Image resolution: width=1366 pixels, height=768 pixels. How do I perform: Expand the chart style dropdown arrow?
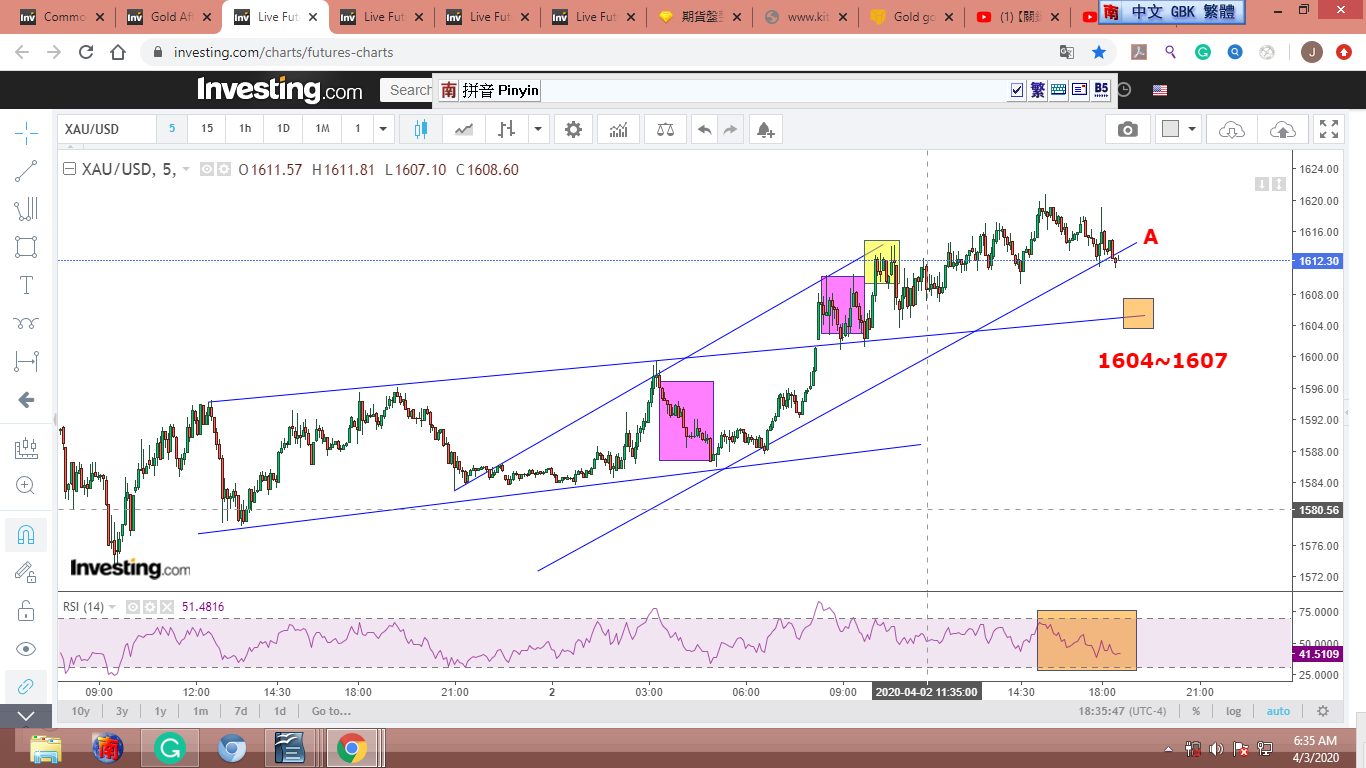pos(539,129)
